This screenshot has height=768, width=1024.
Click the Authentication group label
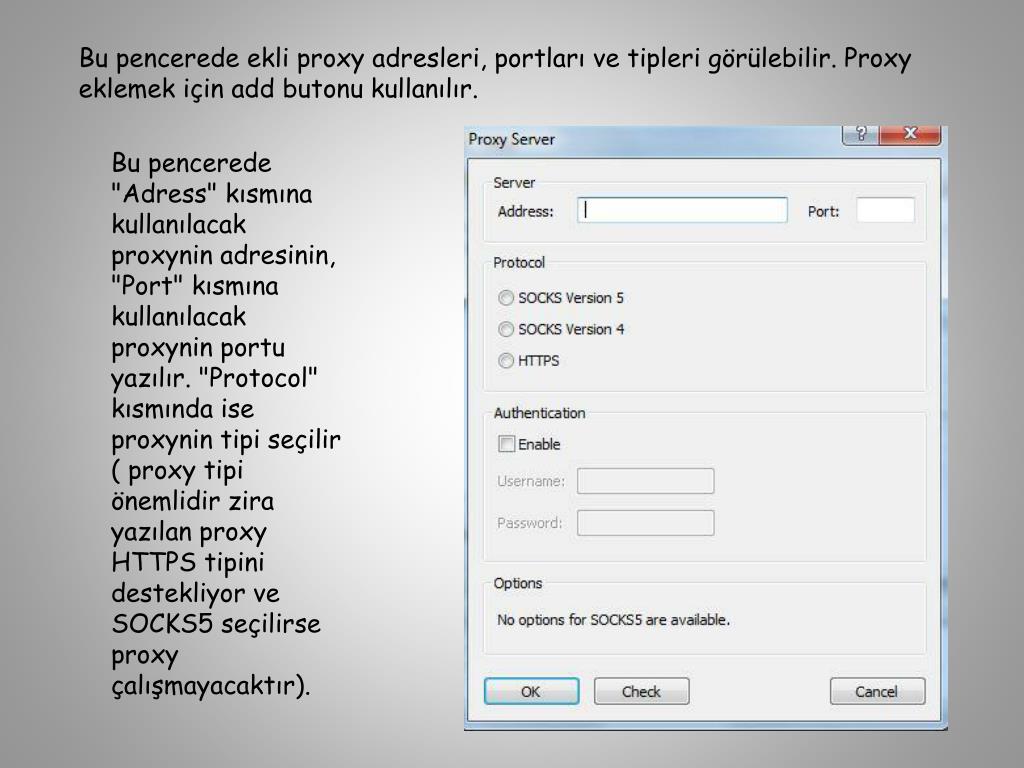click(539, 413)
